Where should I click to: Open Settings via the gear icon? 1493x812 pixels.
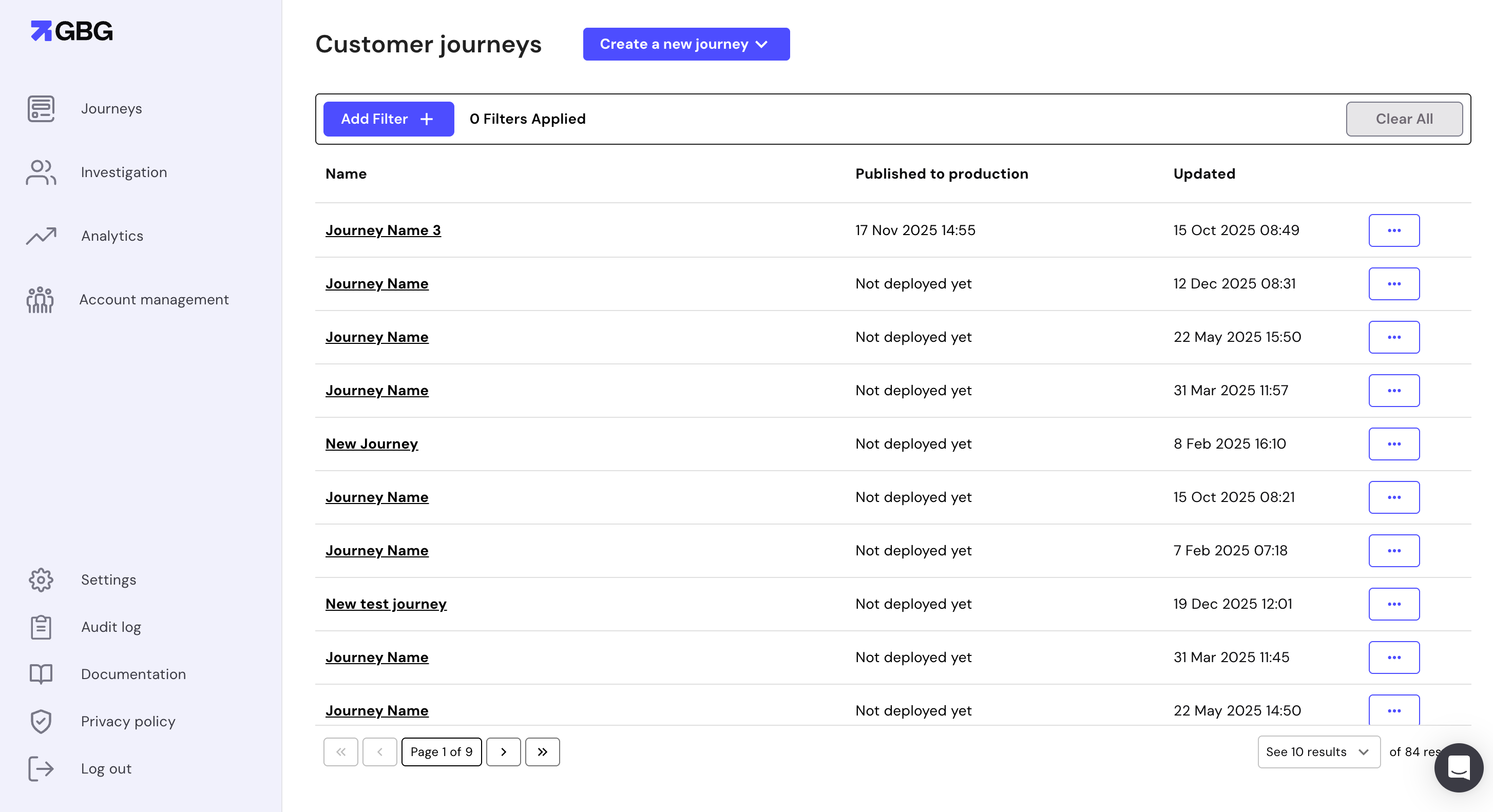pyautogui.click(x=41, y=579)
